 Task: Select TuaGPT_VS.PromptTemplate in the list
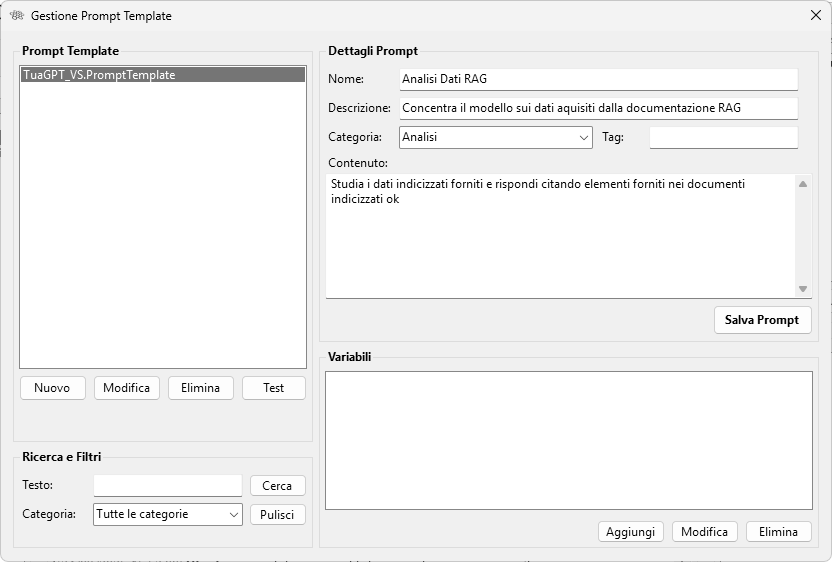coord(163,75)
